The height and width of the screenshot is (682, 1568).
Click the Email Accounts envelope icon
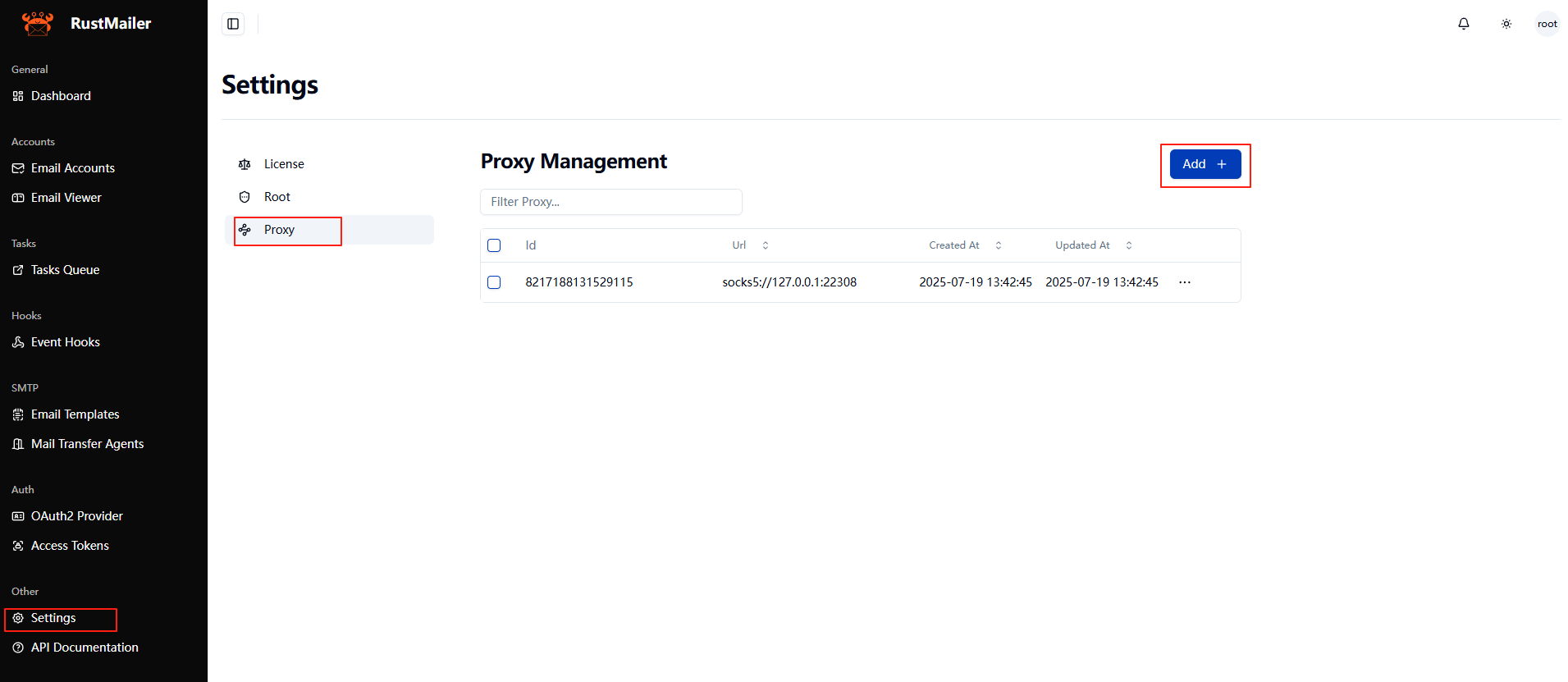click(x=18, y=168)
